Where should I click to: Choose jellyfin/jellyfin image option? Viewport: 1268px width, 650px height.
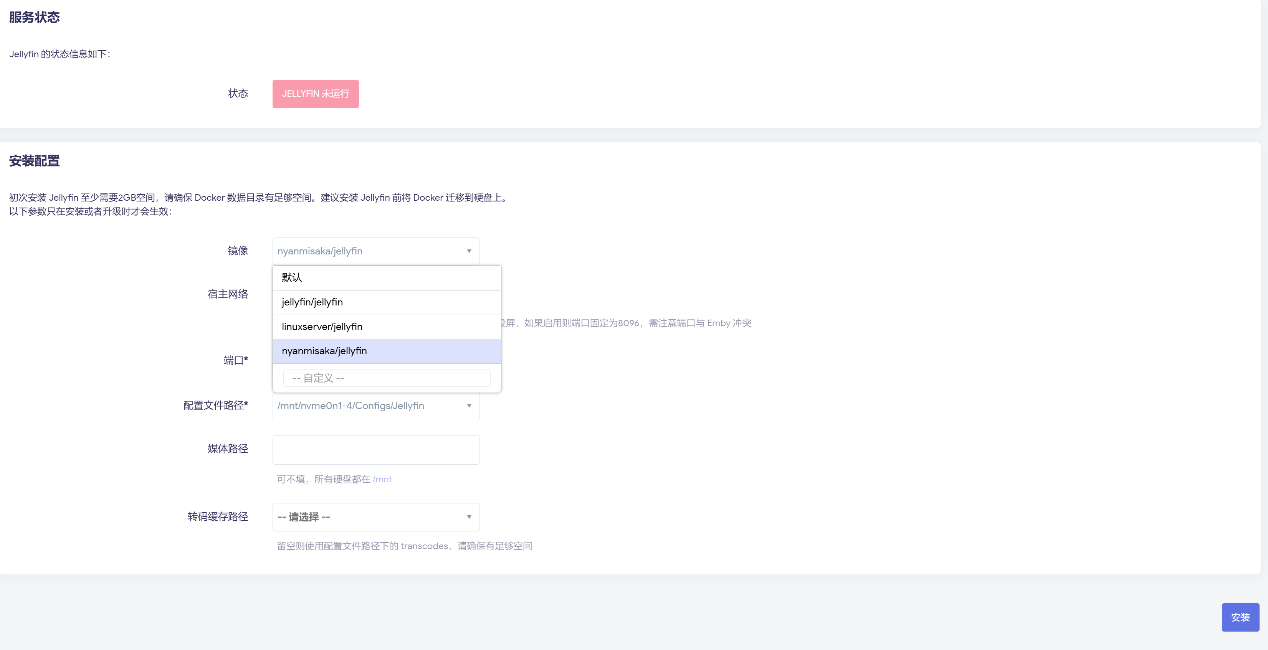click(387, 302)
